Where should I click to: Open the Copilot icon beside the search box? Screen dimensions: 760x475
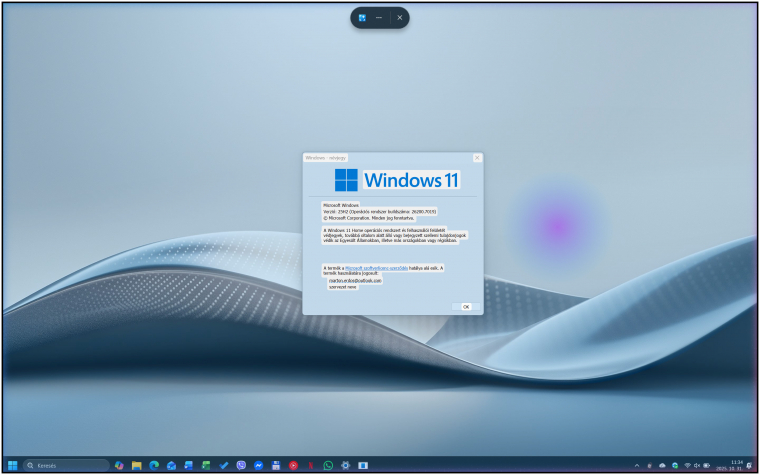[x=119, y=465]
